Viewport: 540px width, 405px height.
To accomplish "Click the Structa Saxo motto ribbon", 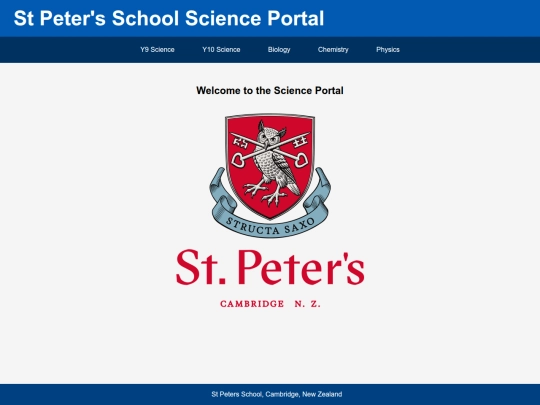I will 270,227.
